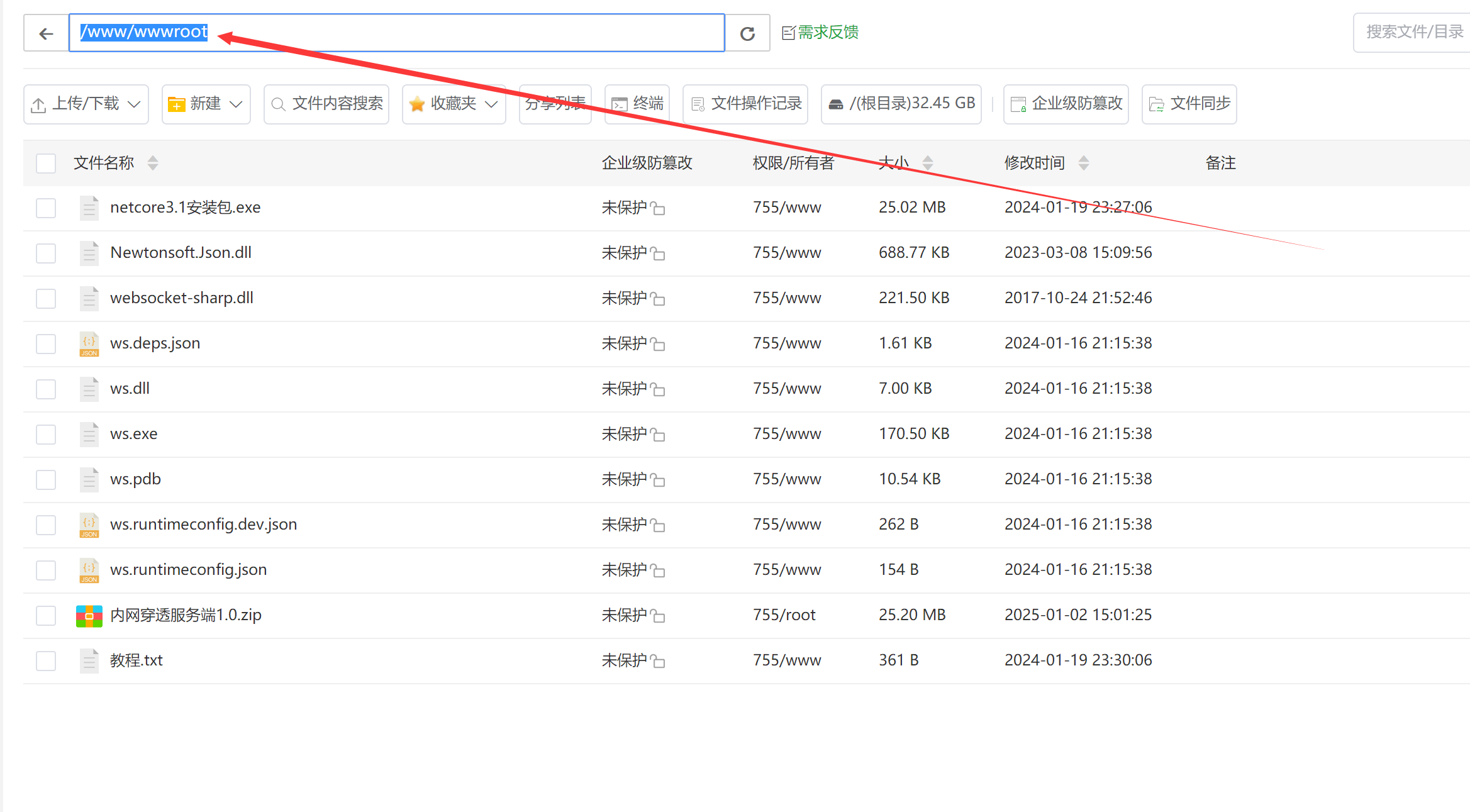This screenshot has width=1470, height=812.
Task: Click the 备注 column header
Action: (1220, 163)
